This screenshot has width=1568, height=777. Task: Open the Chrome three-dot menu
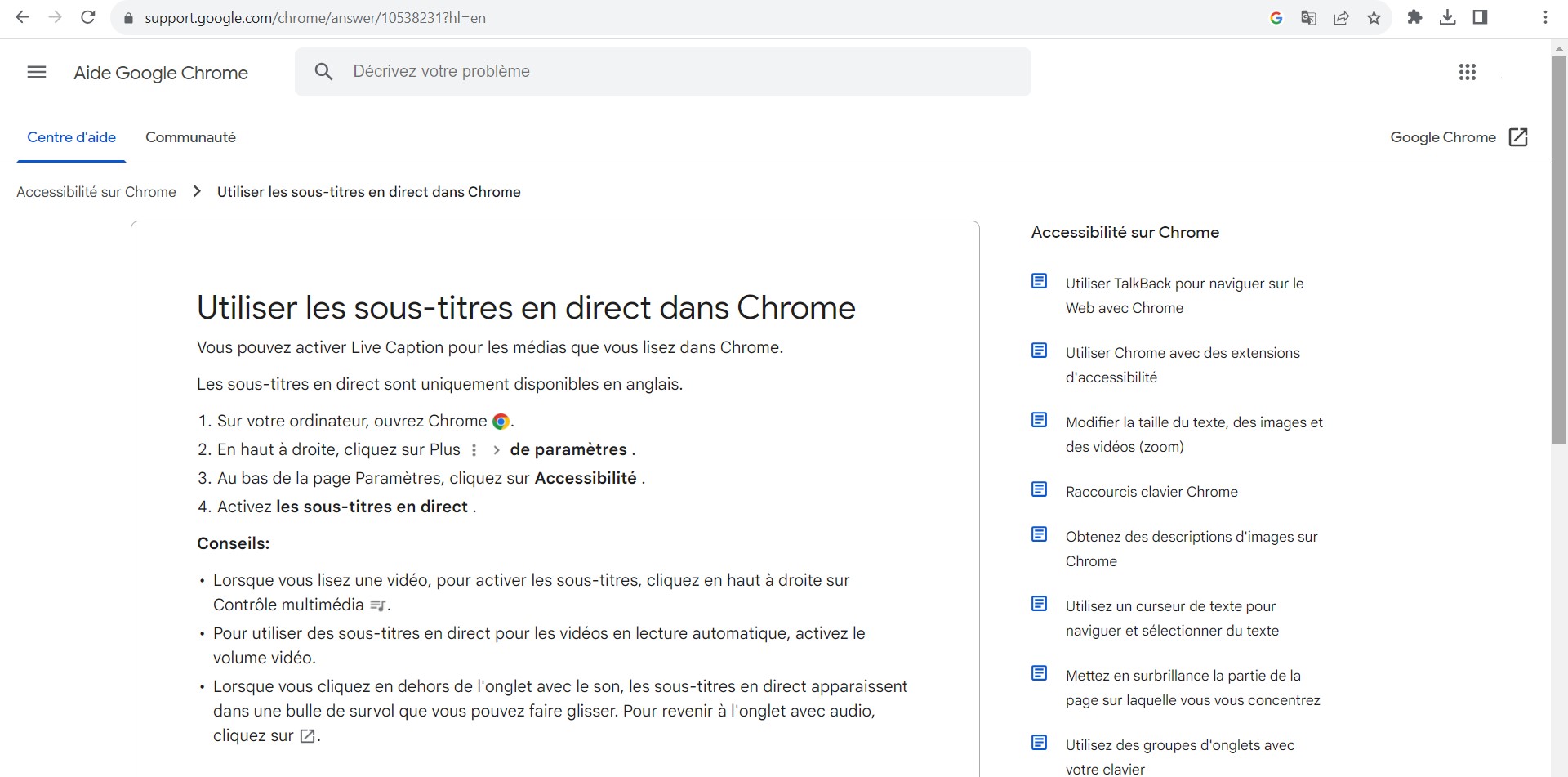pyautogui.click(x=1545, y=17)
